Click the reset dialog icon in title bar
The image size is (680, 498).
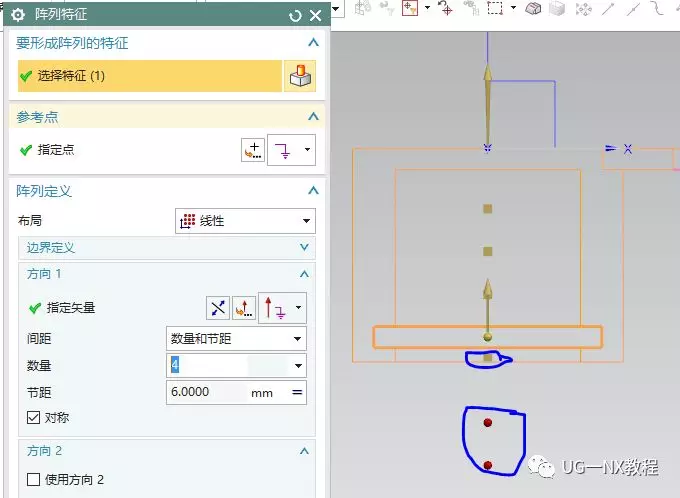(295, 16)
